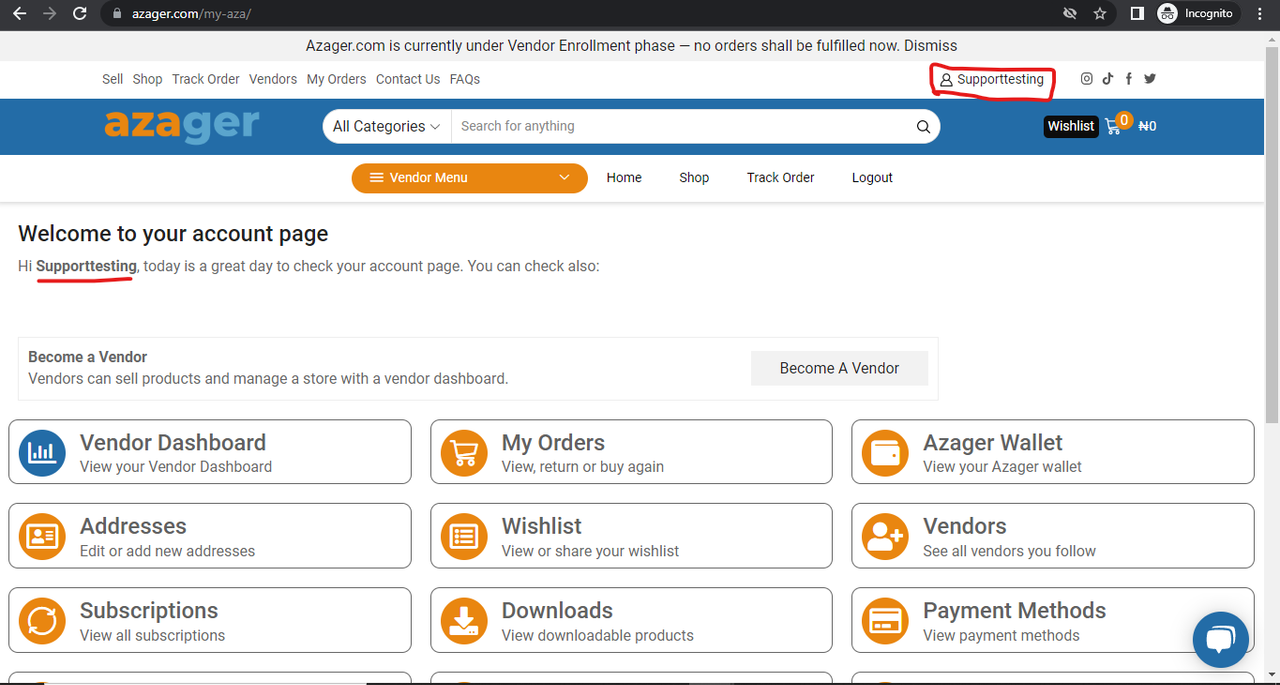This screenshot has width=1280, height=685.
Task: Open Vendors in the top menu
Action: coord(273,79)
